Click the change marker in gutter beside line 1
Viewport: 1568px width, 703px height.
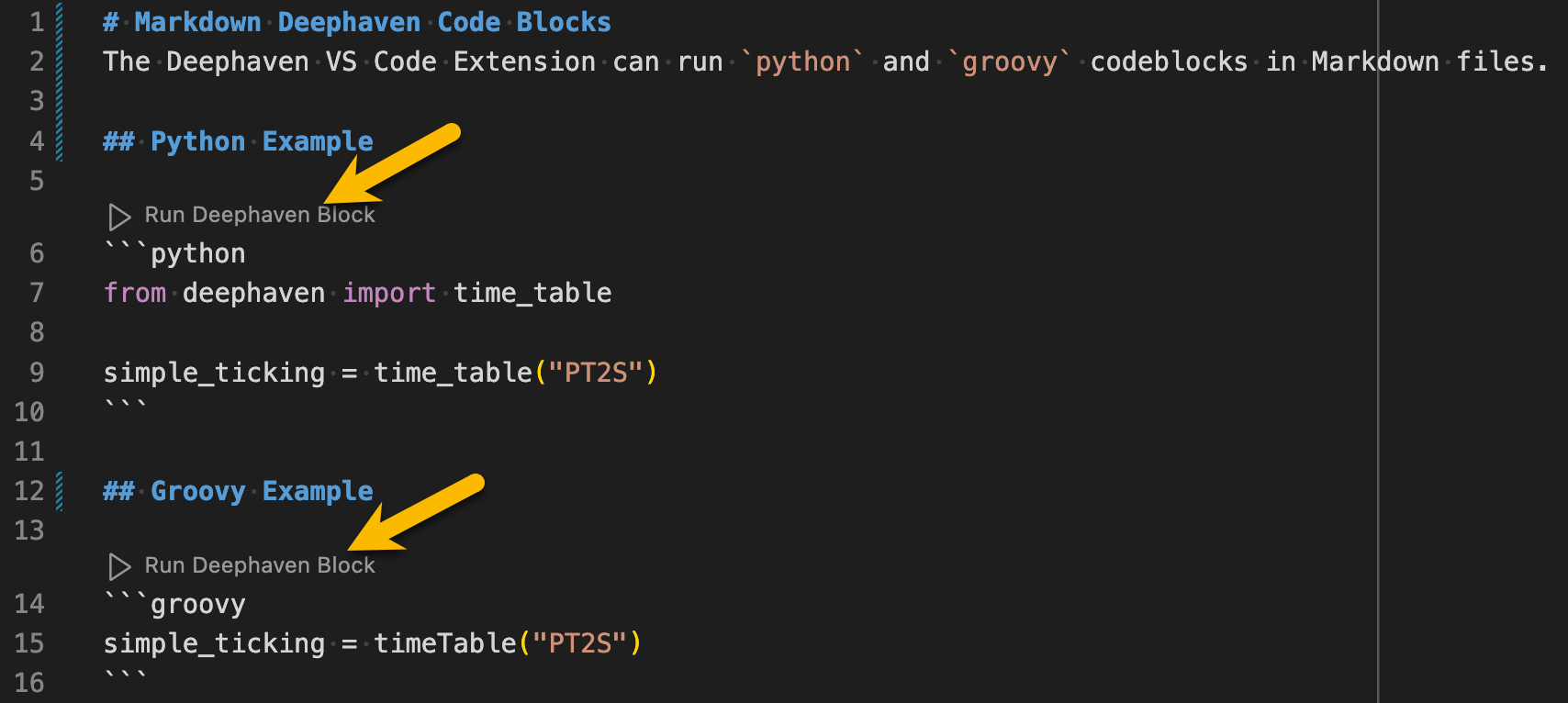point(59,21)
